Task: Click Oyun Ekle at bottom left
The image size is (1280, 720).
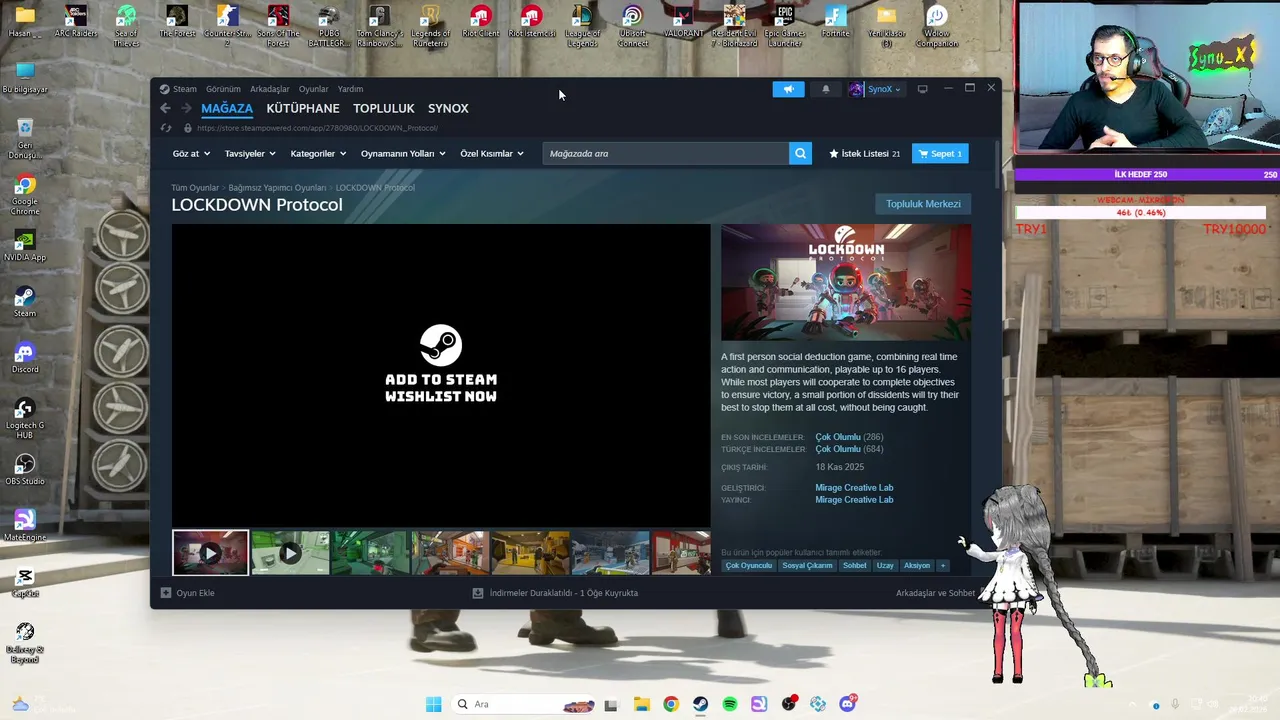Action: coord(188,593)
